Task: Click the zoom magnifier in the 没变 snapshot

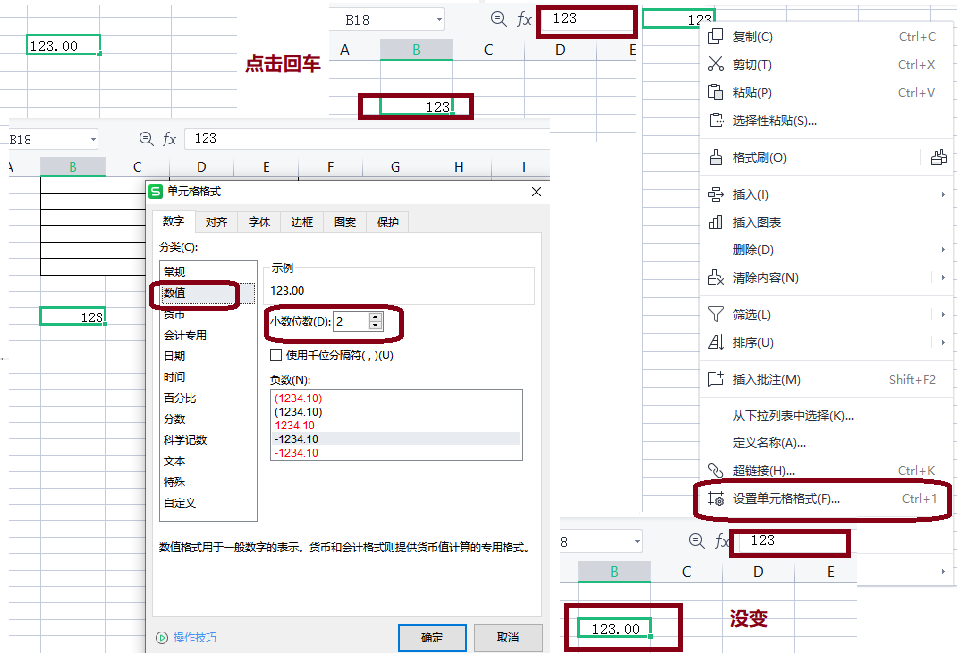Action: [x=696, y=541]
